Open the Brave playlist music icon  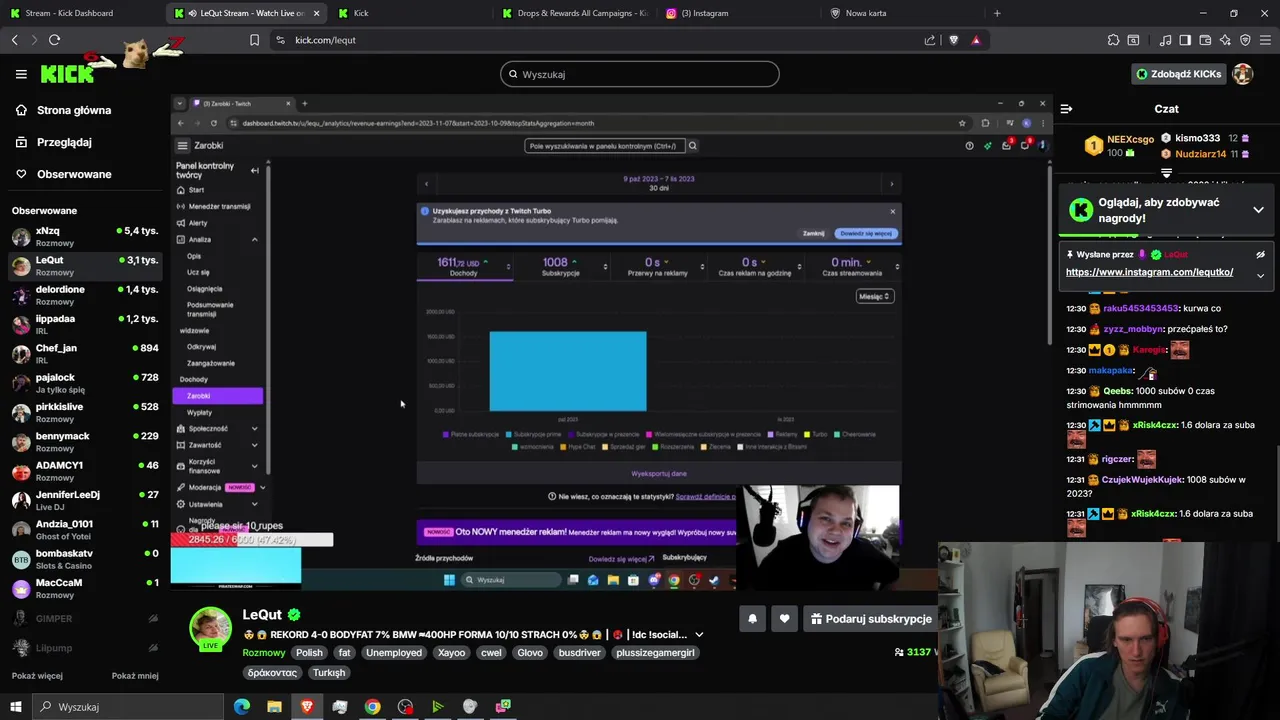(1165, 40)
